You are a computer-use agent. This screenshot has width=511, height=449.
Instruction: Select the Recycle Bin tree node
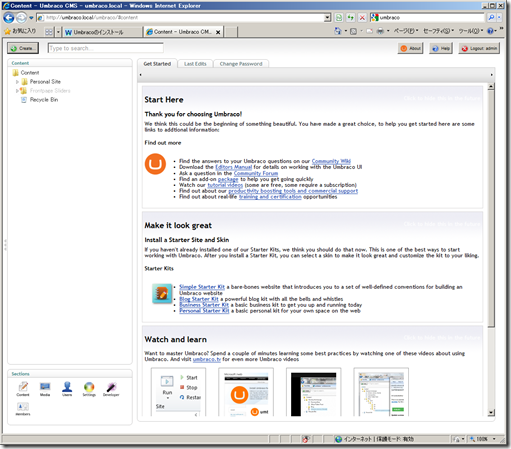pos(44,100)
